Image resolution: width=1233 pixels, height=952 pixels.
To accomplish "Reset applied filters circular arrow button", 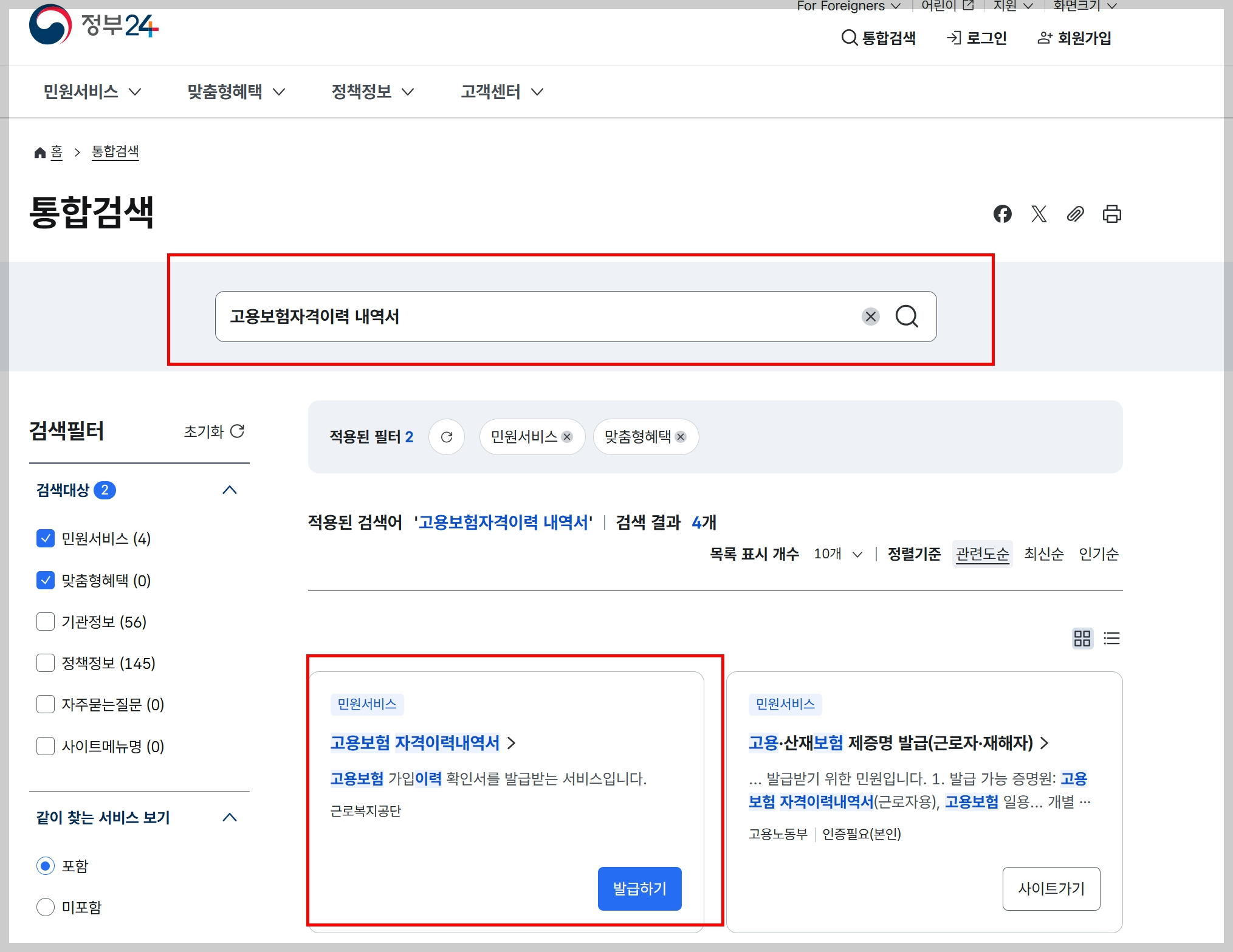I will click(x=447, y=437).
